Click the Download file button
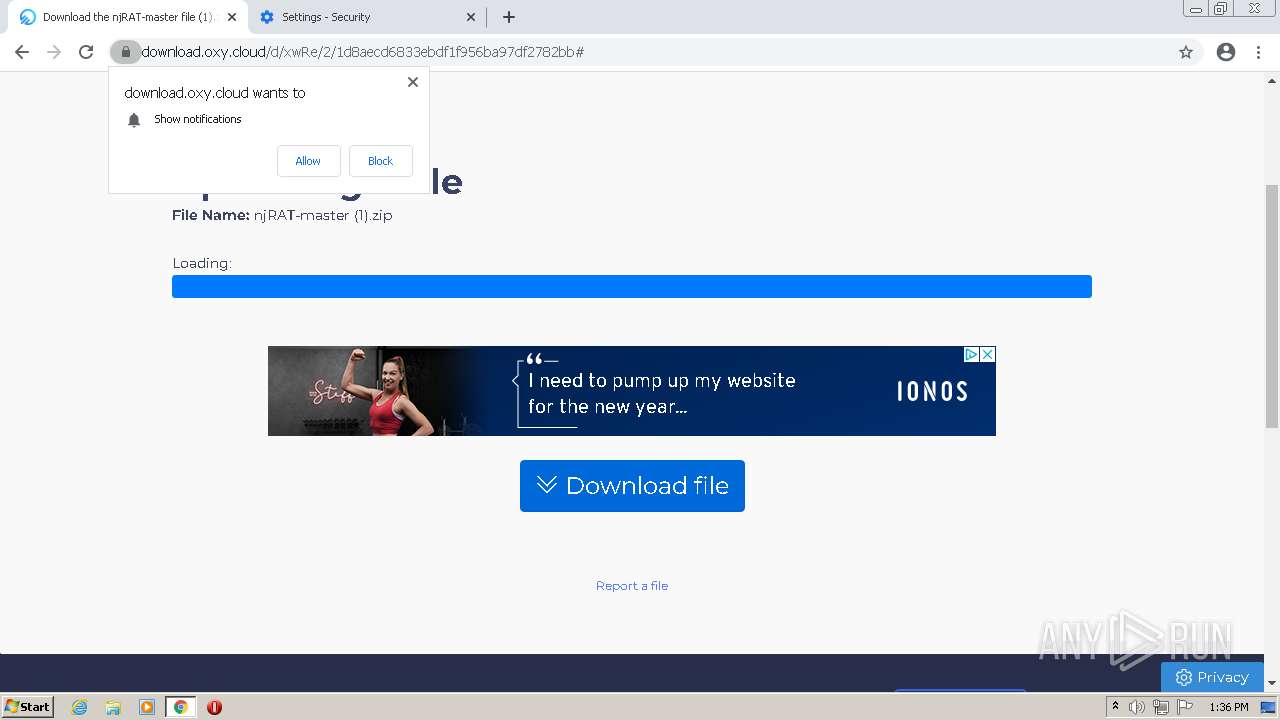1280x720 pixels. click(x=632, y=486)
